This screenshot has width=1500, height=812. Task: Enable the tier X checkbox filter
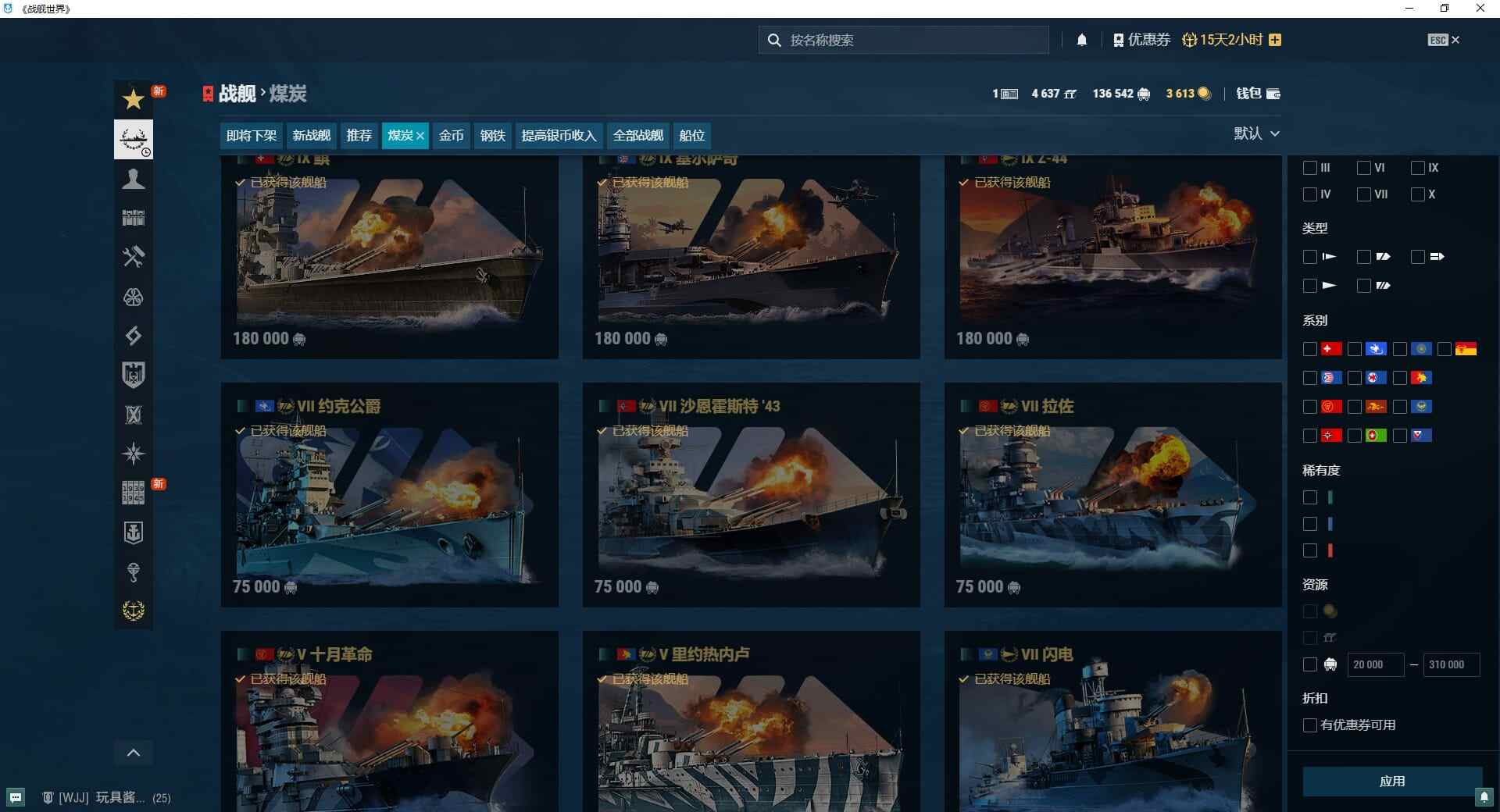(x=1417, y=194)
